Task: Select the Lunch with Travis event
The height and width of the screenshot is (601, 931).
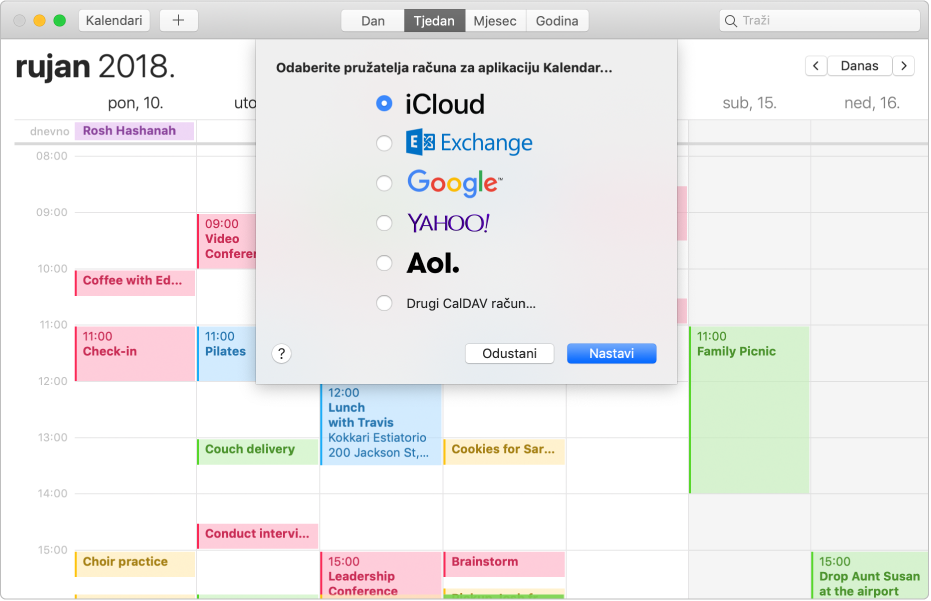Action: pyautogui.click(x=381, y=424)
